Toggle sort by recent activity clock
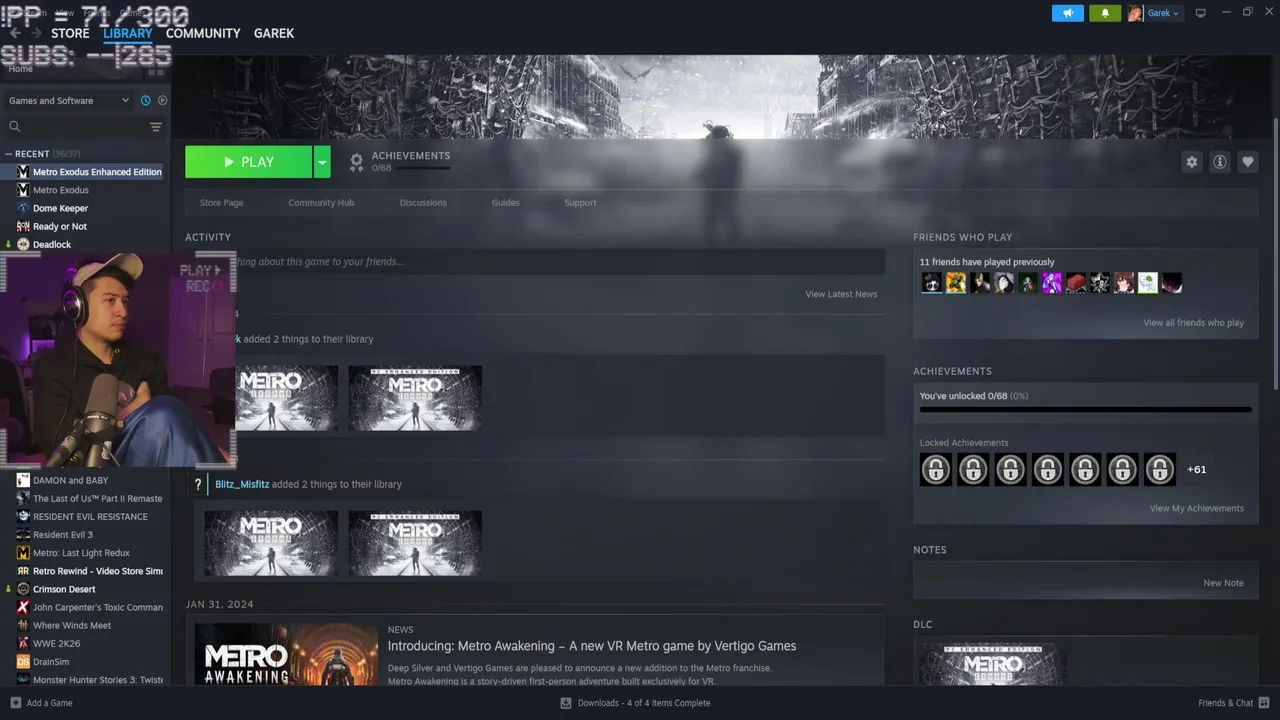The width and height of the screenshot is (1280, 720). click(146, 100)
